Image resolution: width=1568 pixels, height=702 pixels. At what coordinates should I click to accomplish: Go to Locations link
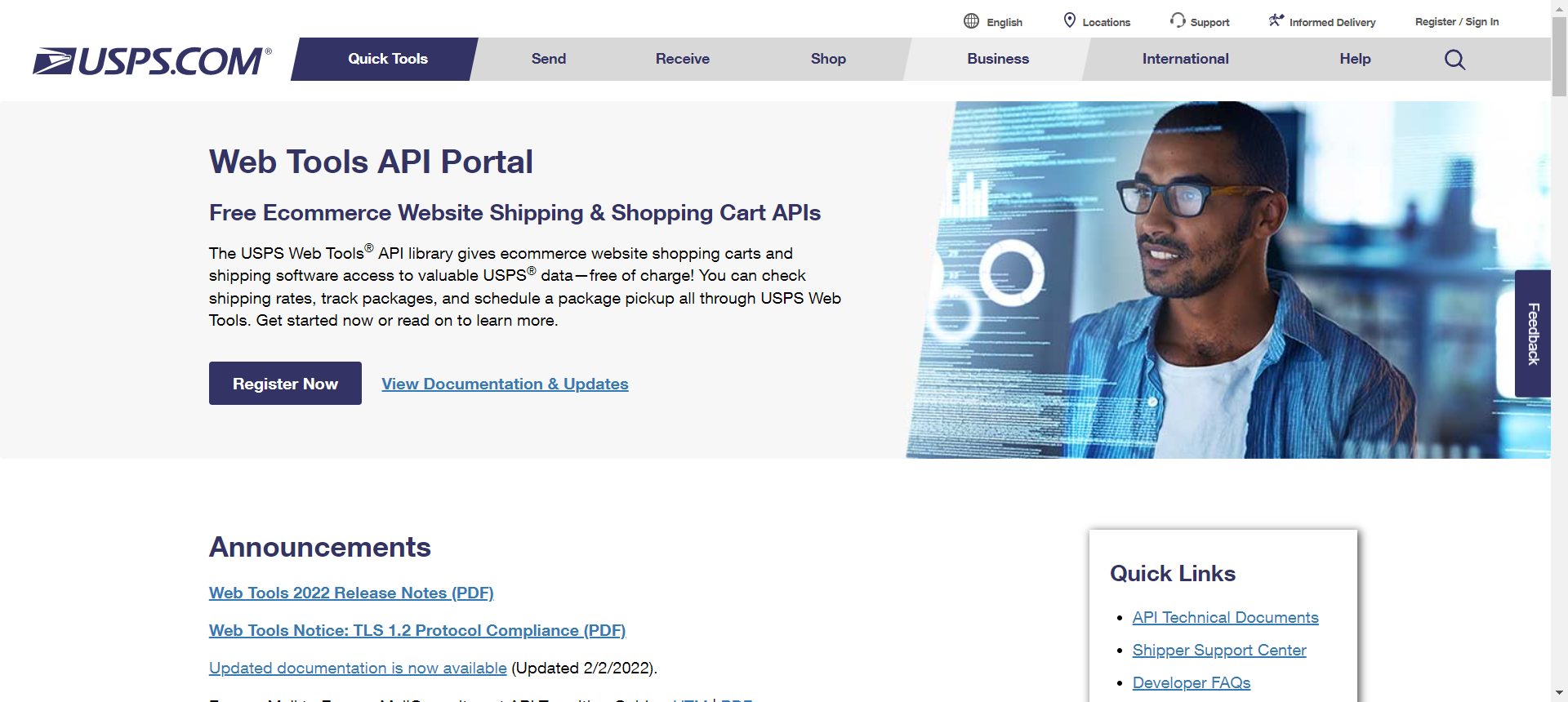(x=1107, y=22)
